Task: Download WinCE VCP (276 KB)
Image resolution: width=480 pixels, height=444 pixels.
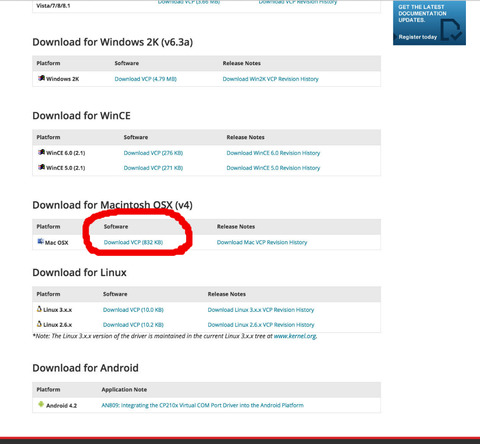Action: click(x=153, y=153)
